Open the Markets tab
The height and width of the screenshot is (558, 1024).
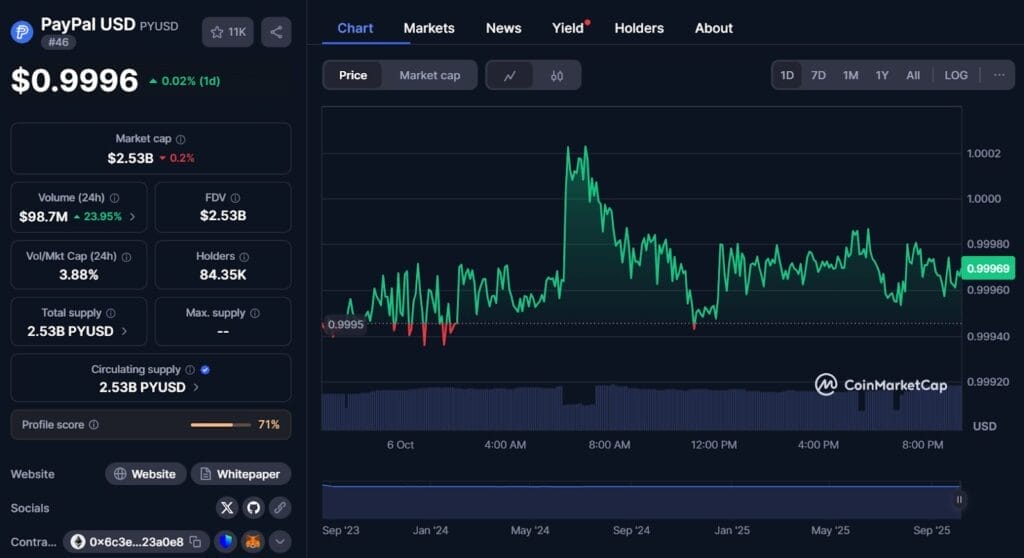tap(429, 28)
